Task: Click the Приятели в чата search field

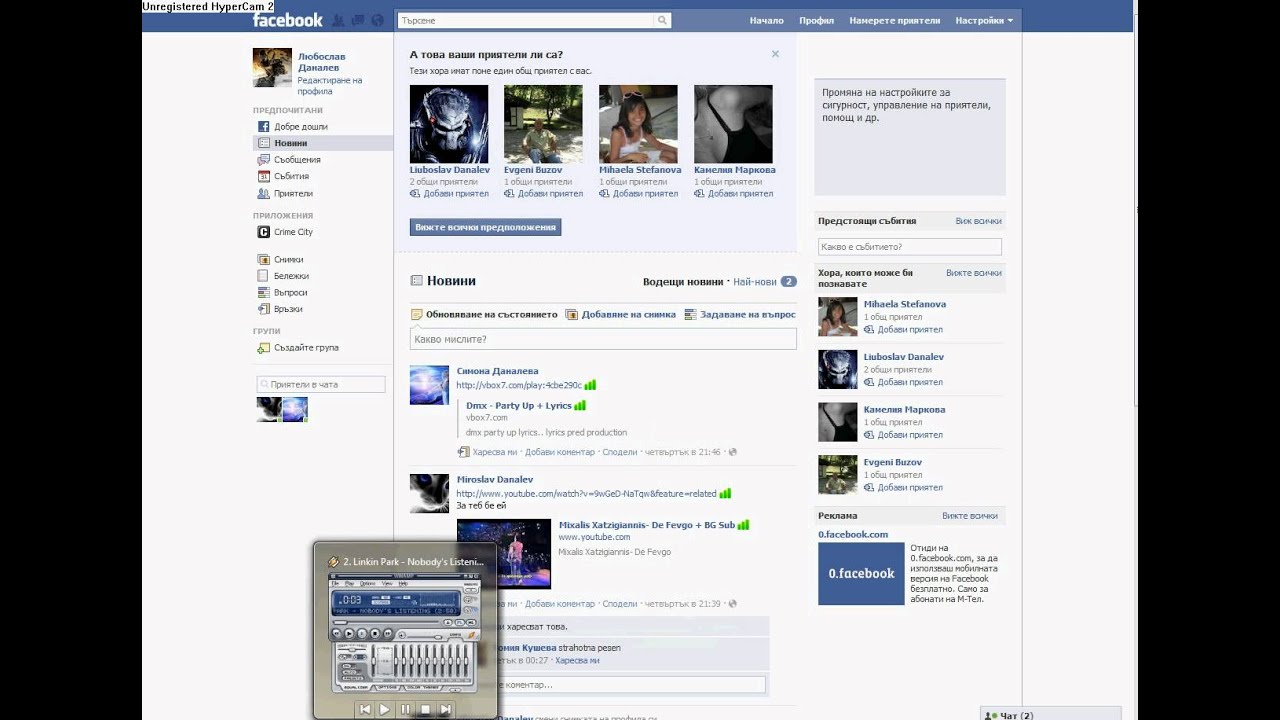Action: tap(321, 384)
